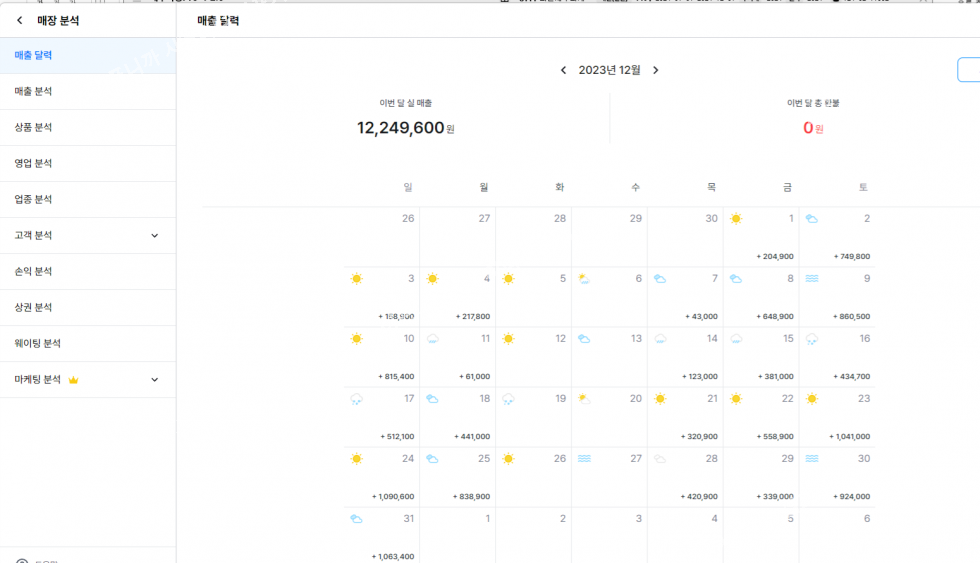
Task: Open 웨이팅 분석 menu item
Action: 38,344
